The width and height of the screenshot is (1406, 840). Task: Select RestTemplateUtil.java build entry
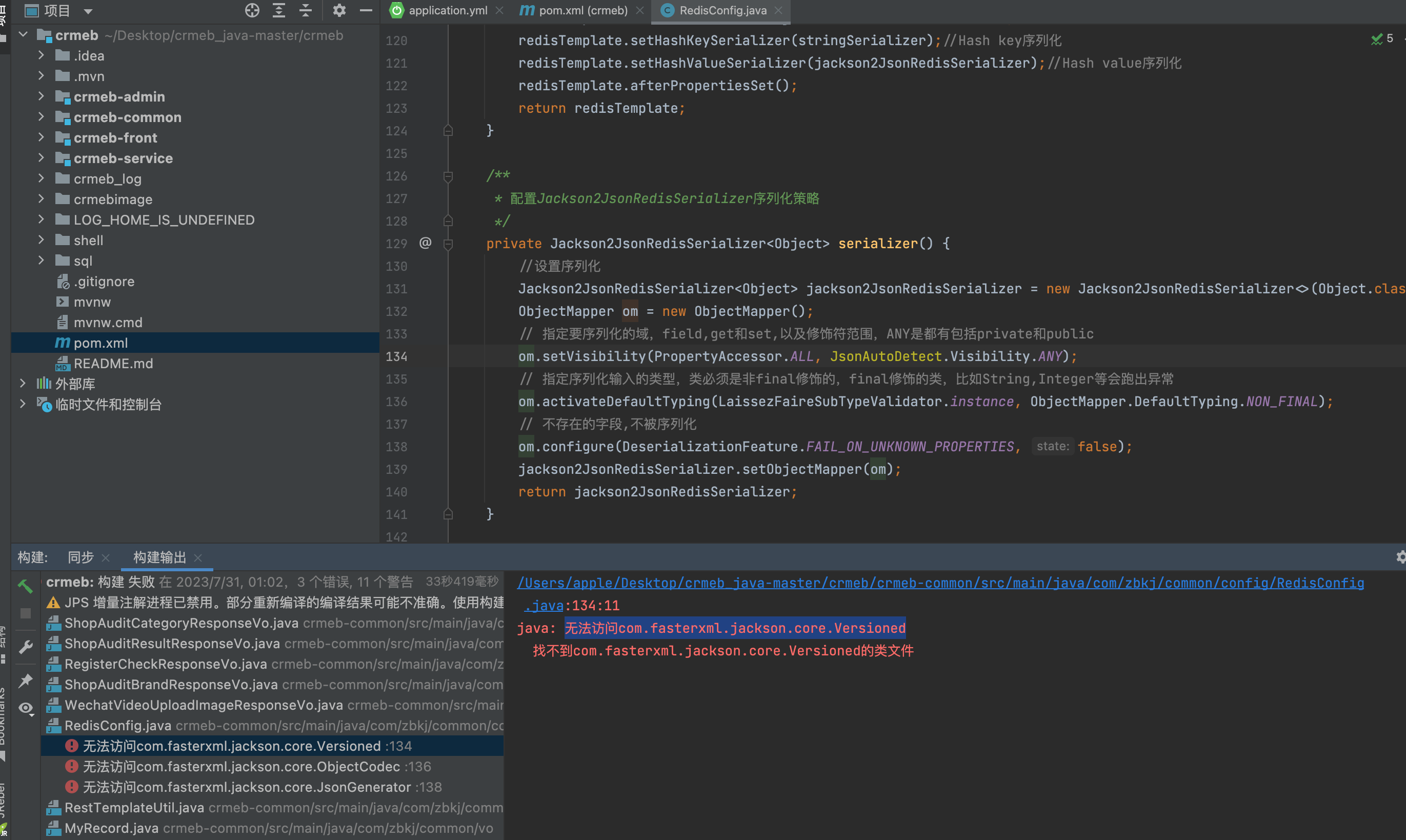click(272, 808)
